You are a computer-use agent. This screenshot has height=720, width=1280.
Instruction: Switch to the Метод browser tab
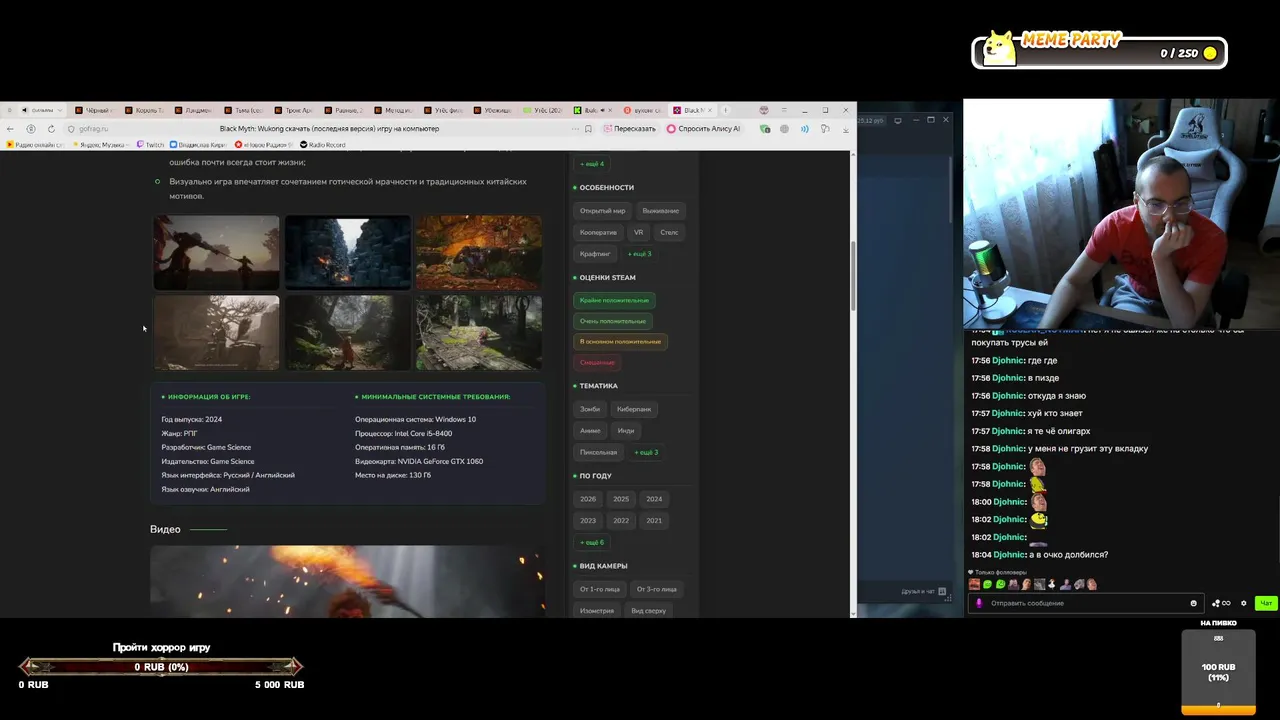coord(396,110)
